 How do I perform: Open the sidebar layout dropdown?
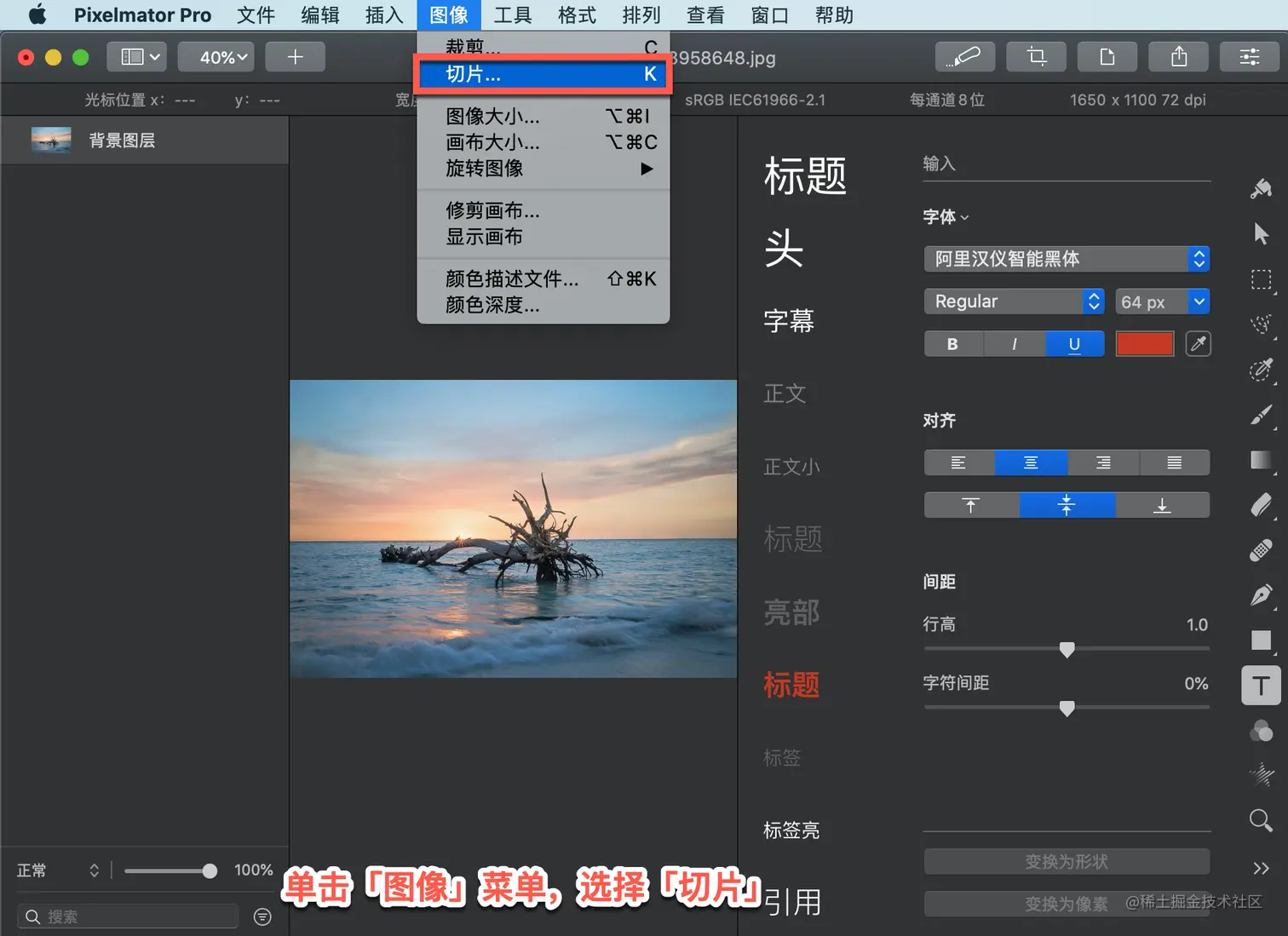(136, 57)
